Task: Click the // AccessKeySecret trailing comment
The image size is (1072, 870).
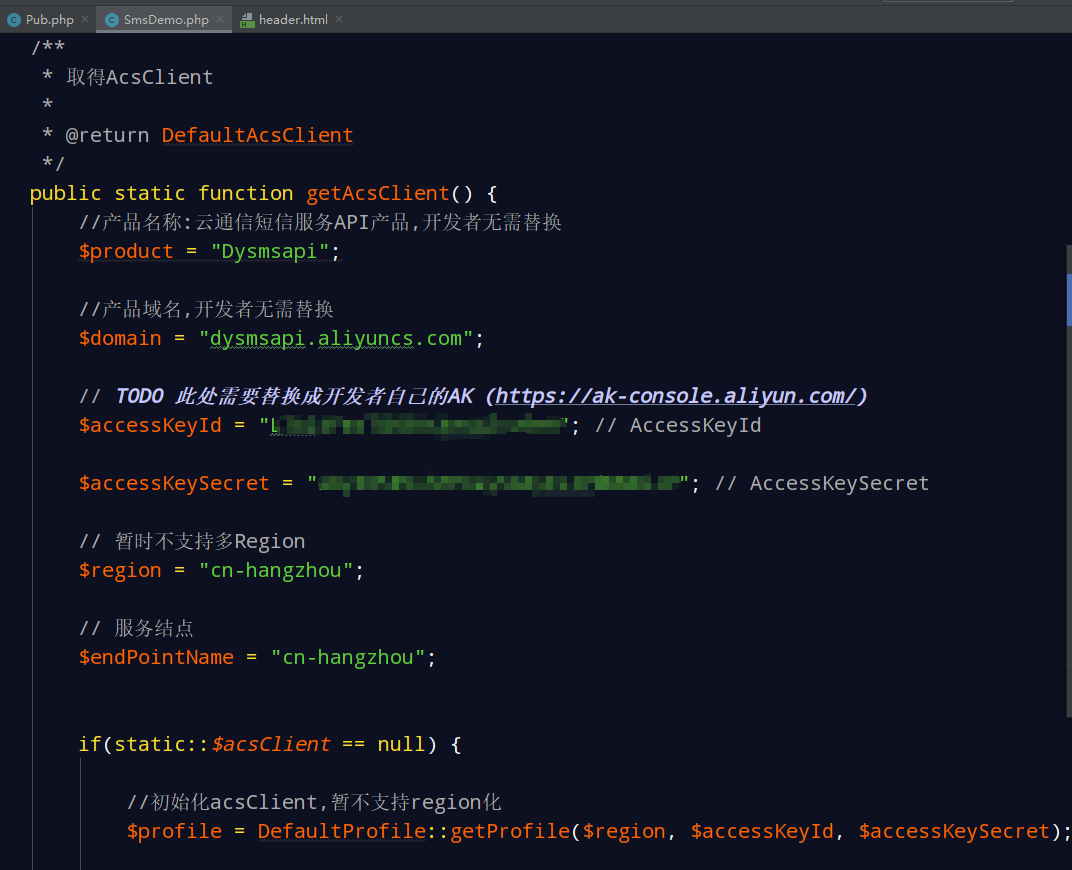Action: point(822,483)
